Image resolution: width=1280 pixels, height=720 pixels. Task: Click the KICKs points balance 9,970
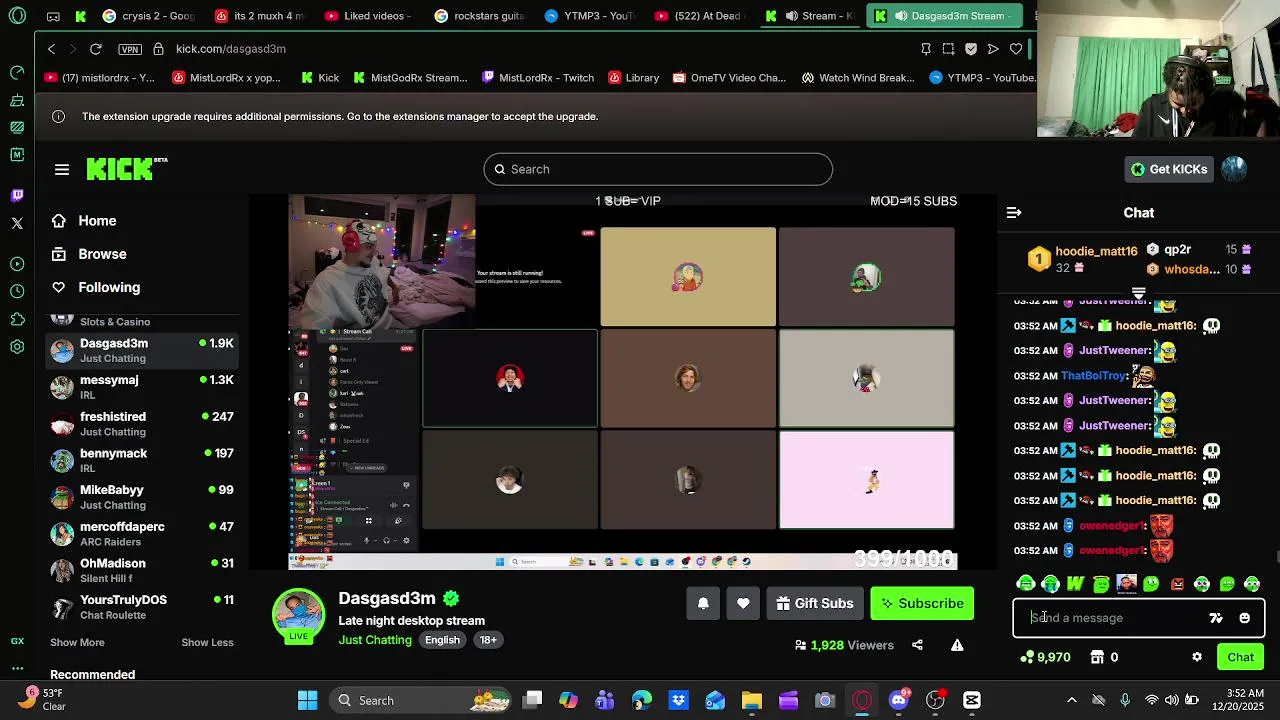pyautogui.click(x=1045, y=657)
